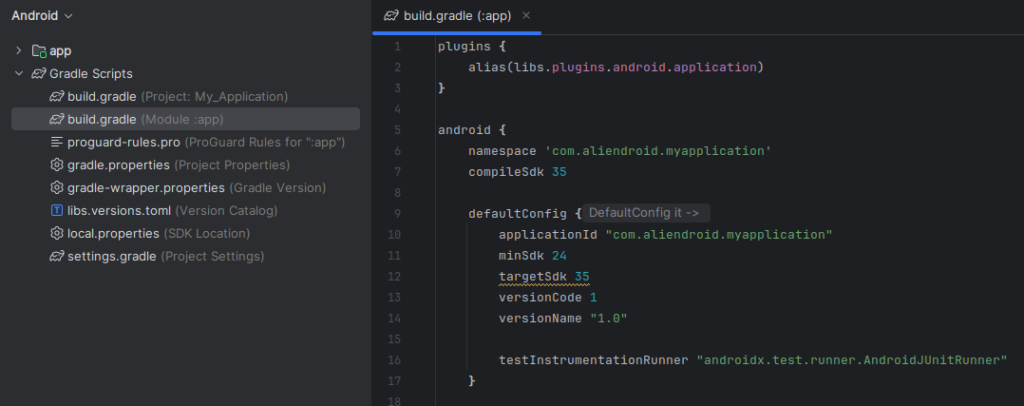Close the build.gradle (:app) tab

click(x=526, y=16)
